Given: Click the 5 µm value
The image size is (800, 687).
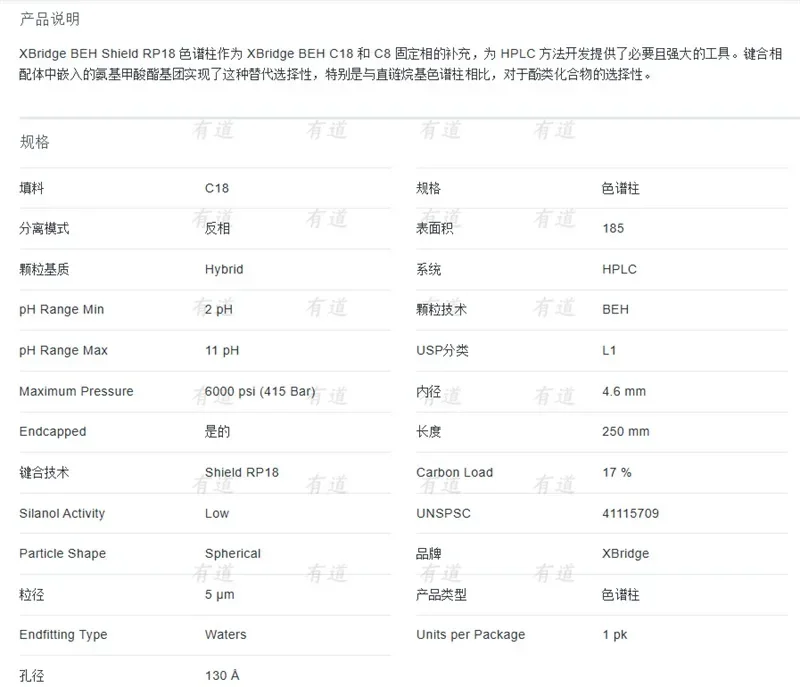Looking at the screenshot, I should (219, 595).
